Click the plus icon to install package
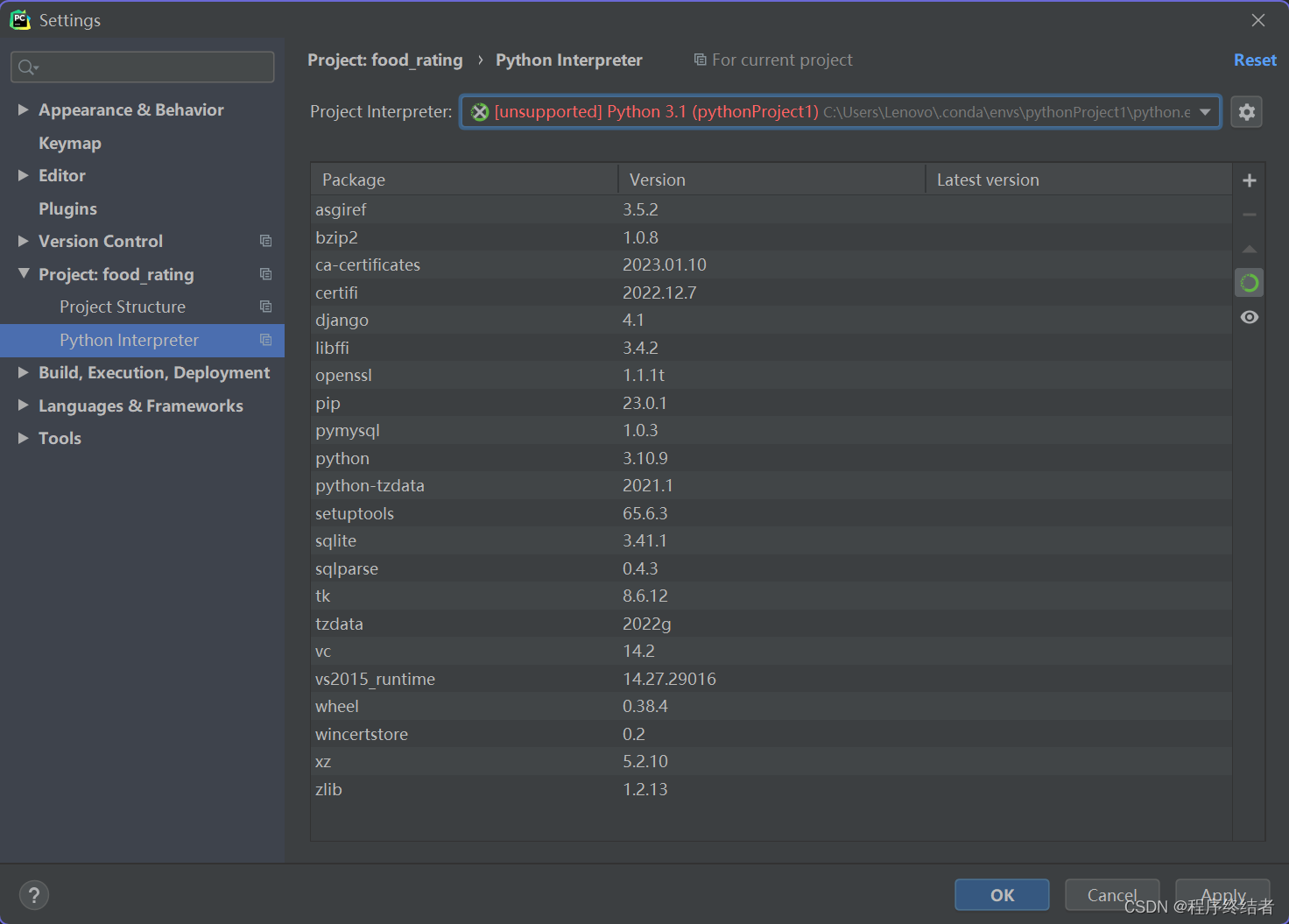The height and width of the screenshot is (924, 1289). tap(1250, 180)
